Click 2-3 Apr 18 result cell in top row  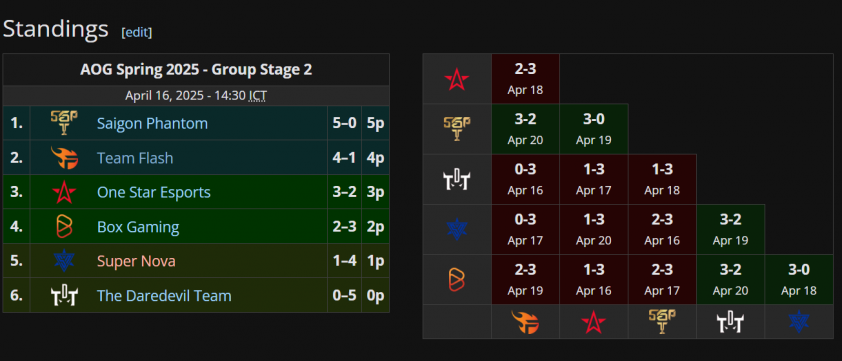tap(525, 79)
